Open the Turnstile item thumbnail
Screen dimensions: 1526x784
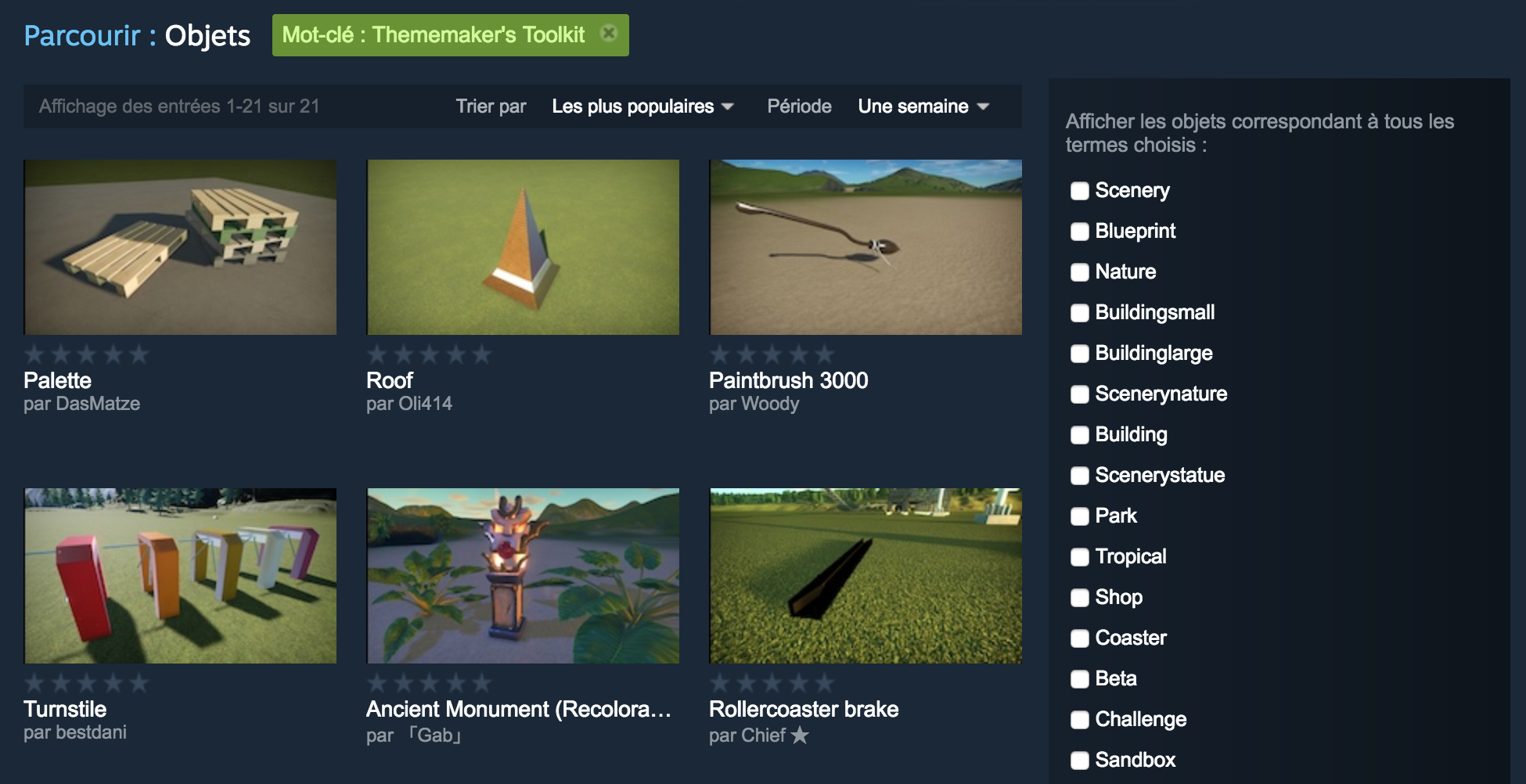click(180, 576)
